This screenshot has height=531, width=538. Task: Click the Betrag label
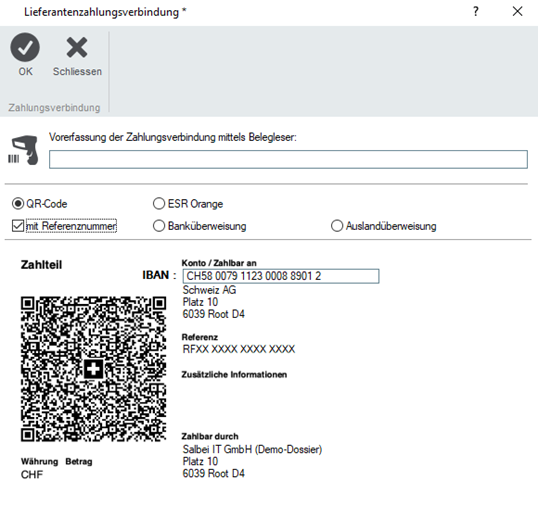pyautogui.click(x=79, y=462)
